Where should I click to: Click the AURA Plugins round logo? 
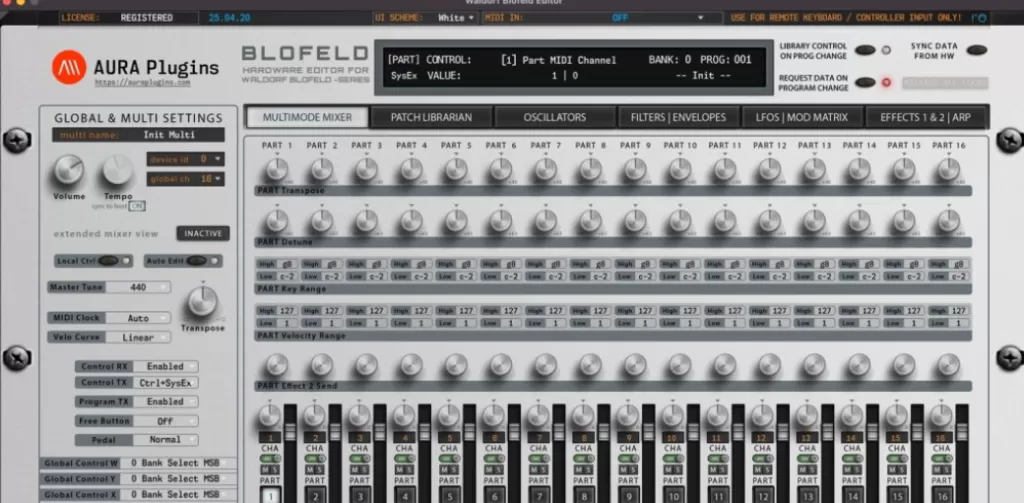[x=69, y=67]
